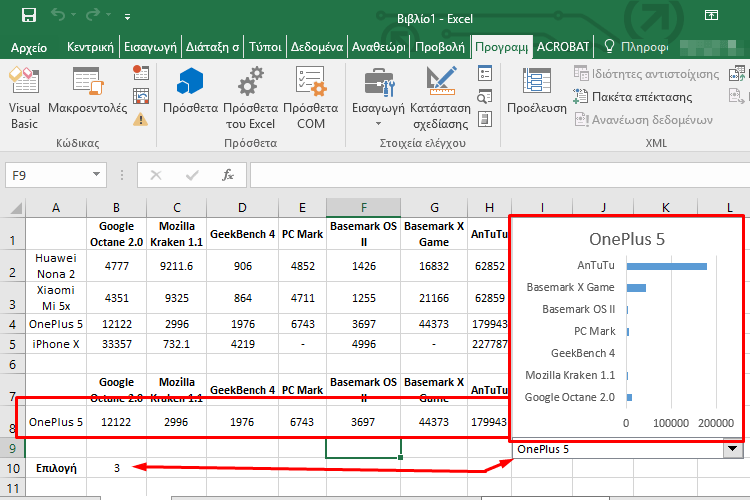Open Πρόσθετα του Excel dialog
Screen dimensions: 750x500
[x=251, y=98]
